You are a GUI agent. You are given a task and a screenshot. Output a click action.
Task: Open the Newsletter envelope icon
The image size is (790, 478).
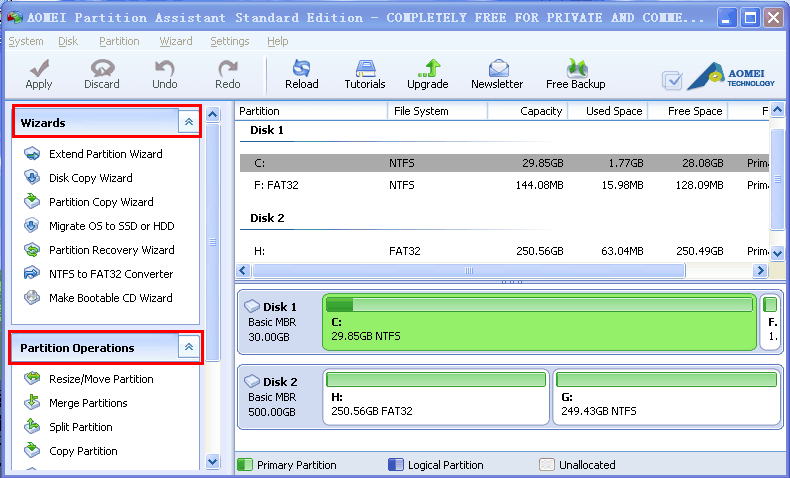pos(498,67)
